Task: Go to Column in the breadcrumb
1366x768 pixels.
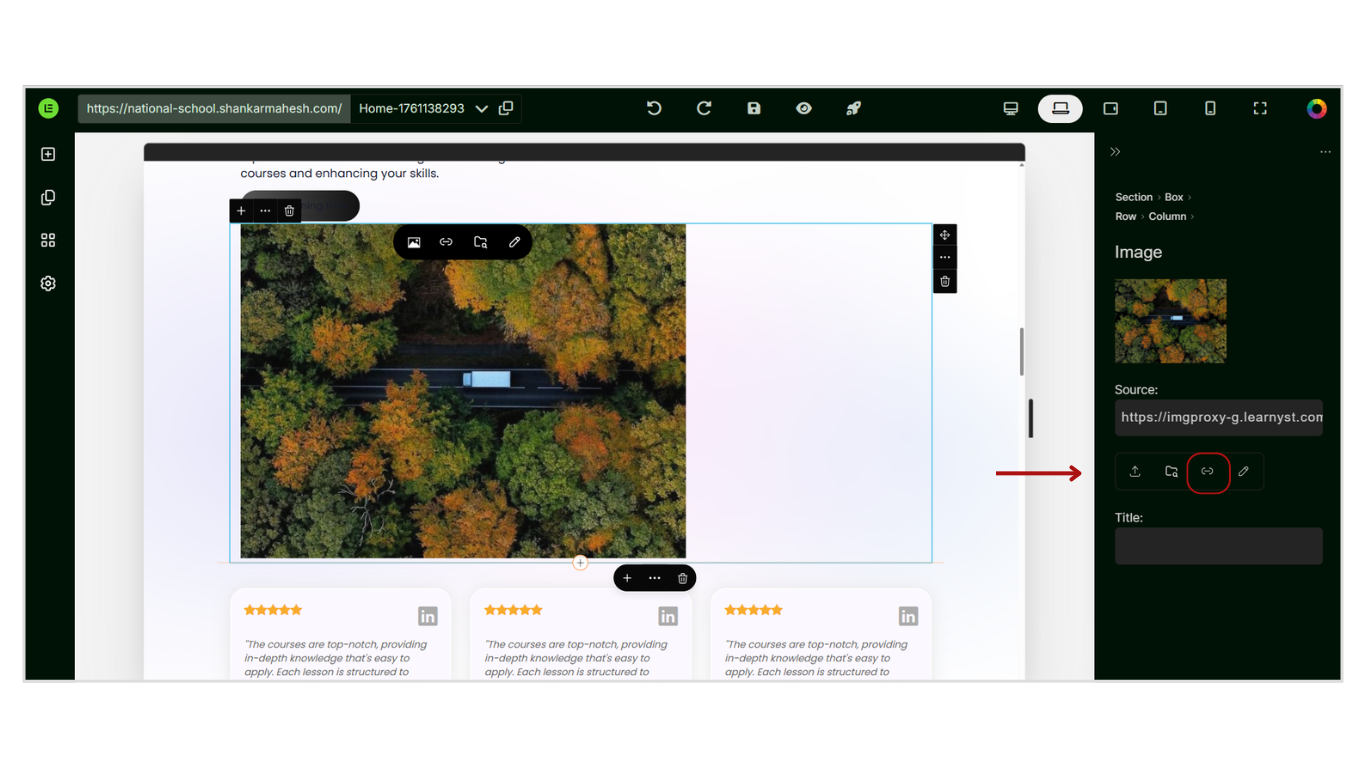Action: [x=1167, y=216]
